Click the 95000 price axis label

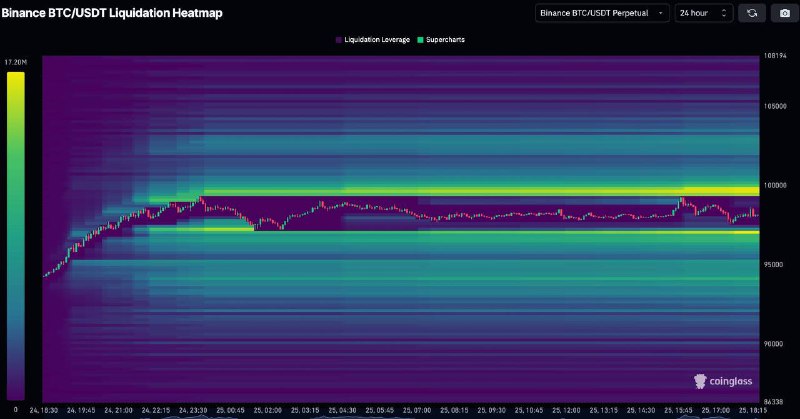point(773,264)
